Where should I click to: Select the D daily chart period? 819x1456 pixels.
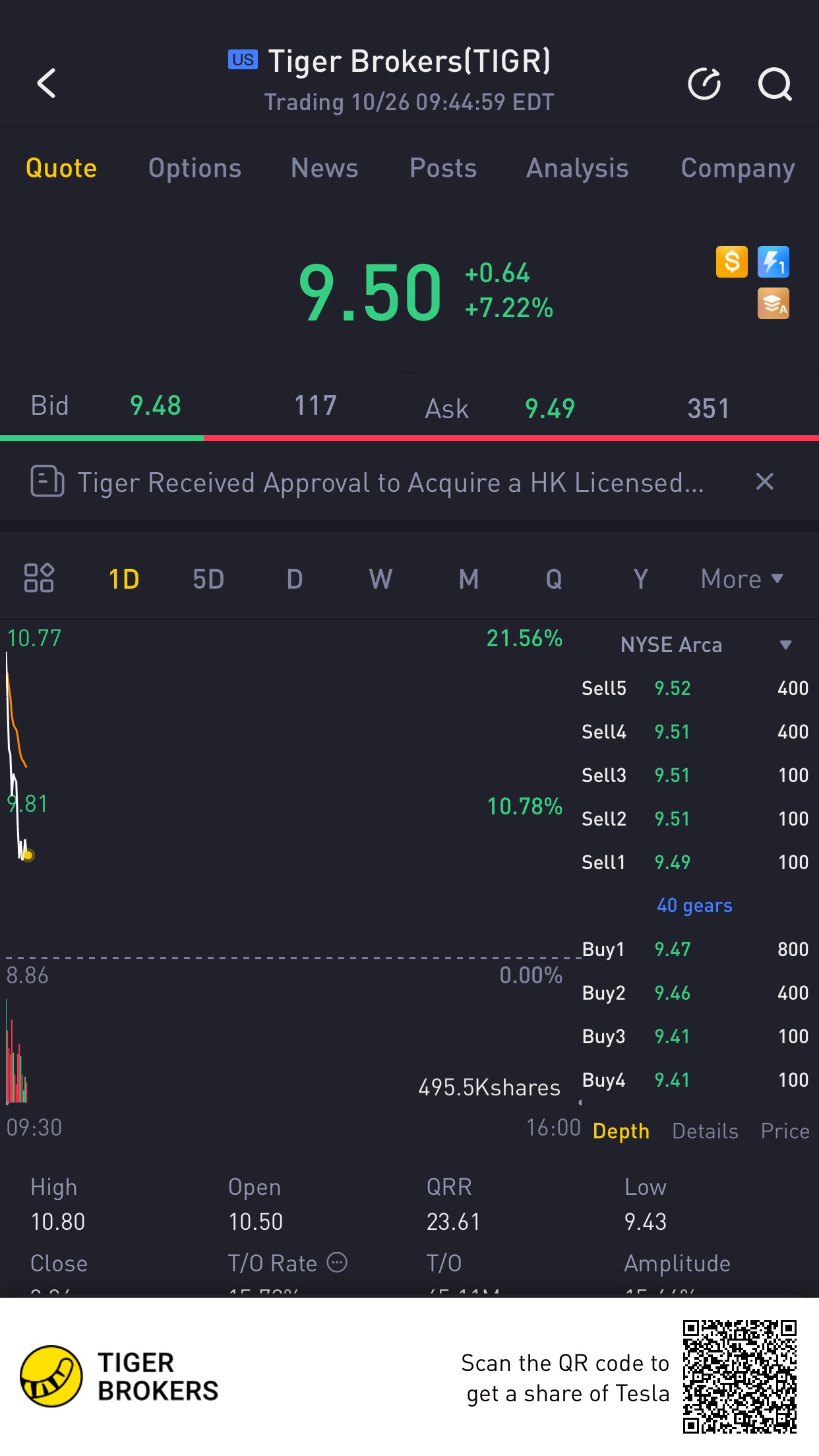[x=295, y=579]
